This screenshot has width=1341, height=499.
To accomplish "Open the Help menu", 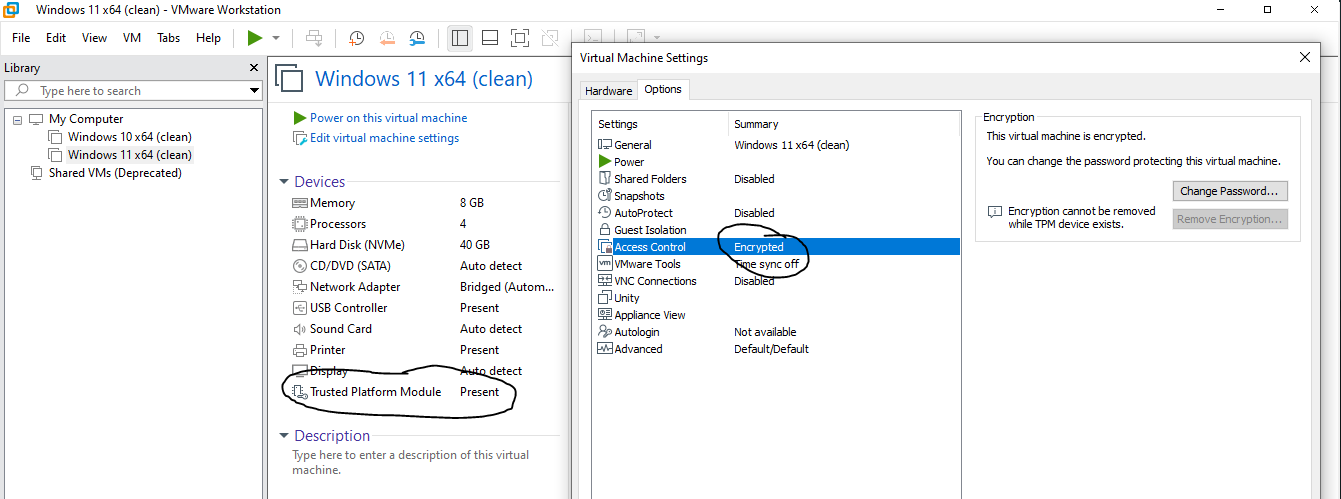I will pyautogui.click(x=208, y=38).
